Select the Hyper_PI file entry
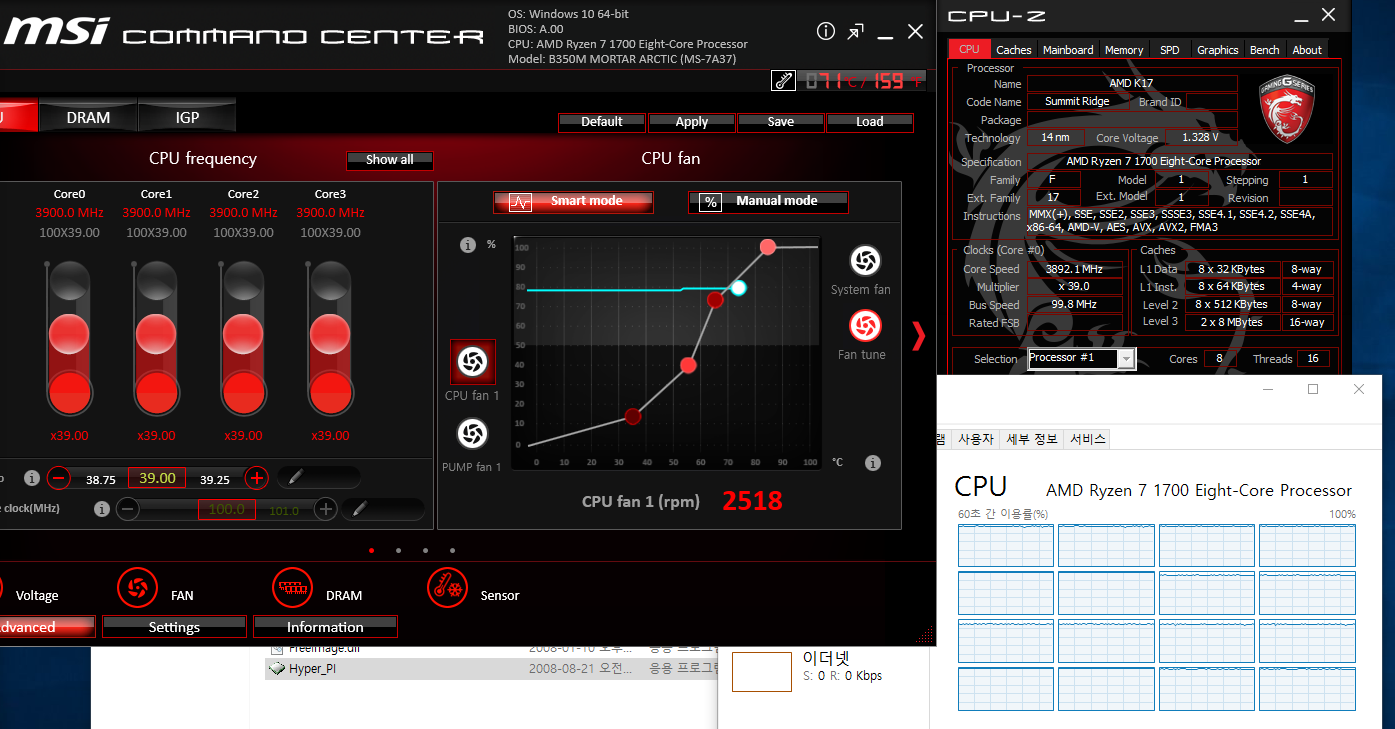The height and width of the screenshot is (729, 1395). (x=312, y=669)
